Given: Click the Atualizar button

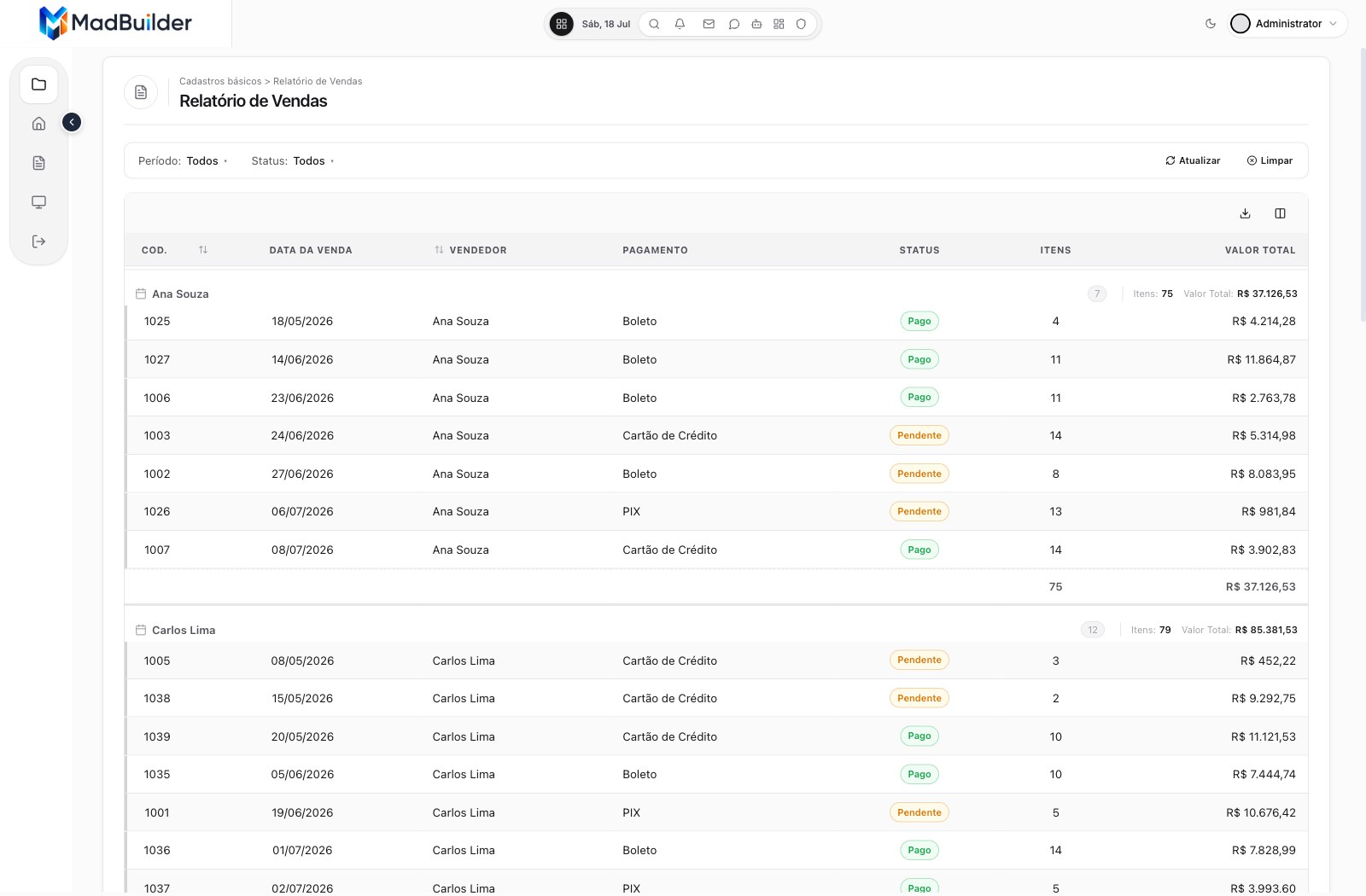Looking at the screenshot, I should [1193, 160].
